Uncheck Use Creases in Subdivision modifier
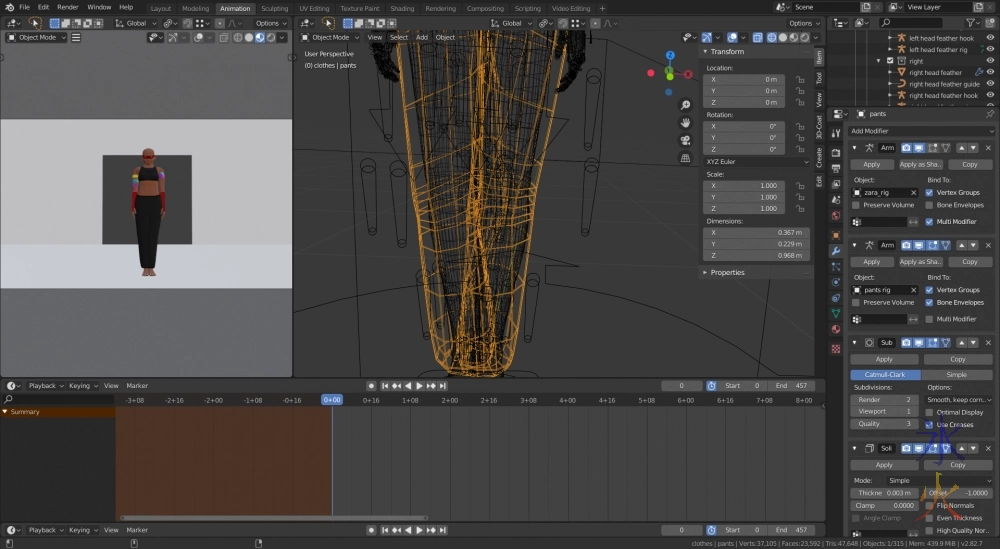 [x=929, y=424]
